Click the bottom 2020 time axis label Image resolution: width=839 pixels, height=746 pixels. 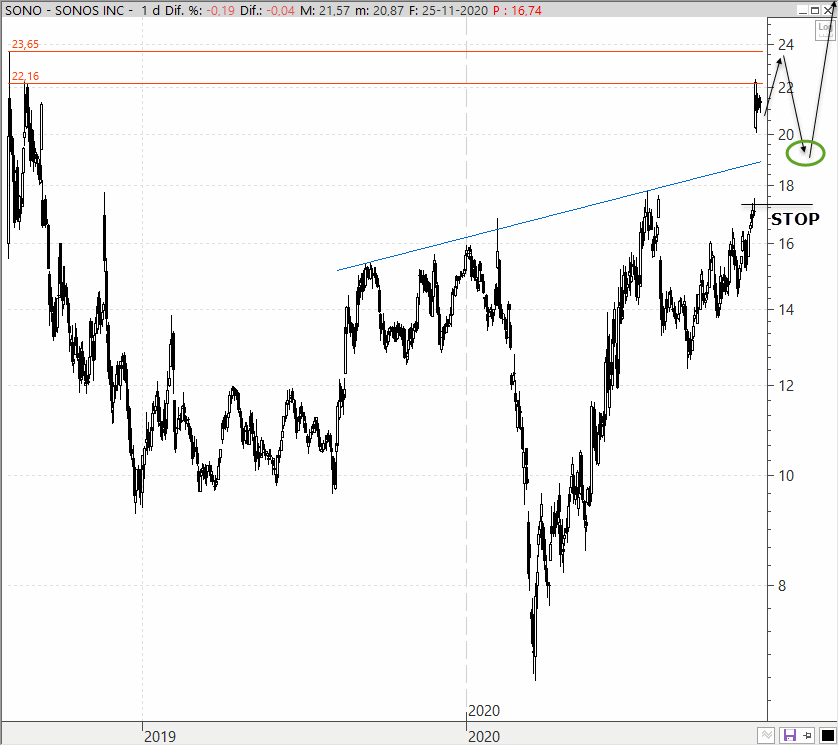pos(484,736)
